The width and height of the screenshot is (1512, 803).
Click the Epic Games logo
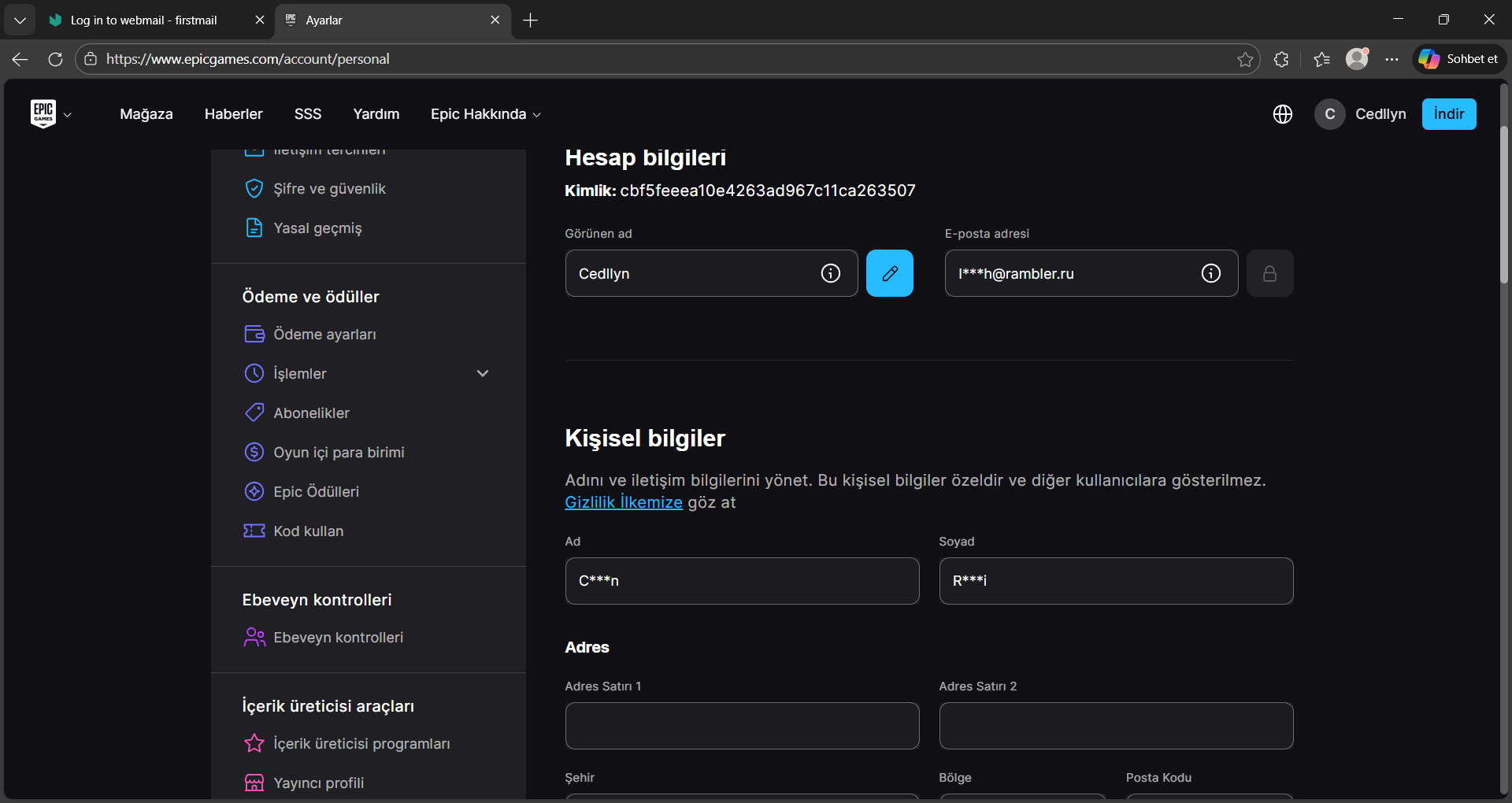[43, 113]
